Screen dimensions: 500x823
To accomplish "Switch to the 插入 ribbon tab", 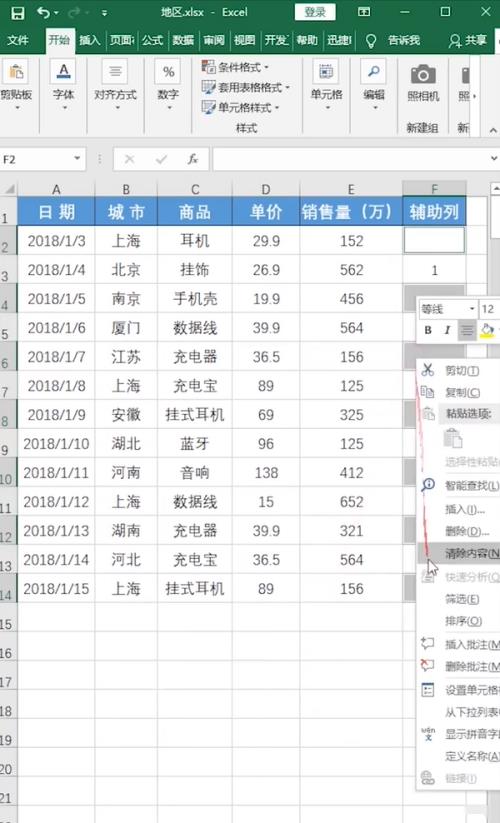I will [90, 40].
